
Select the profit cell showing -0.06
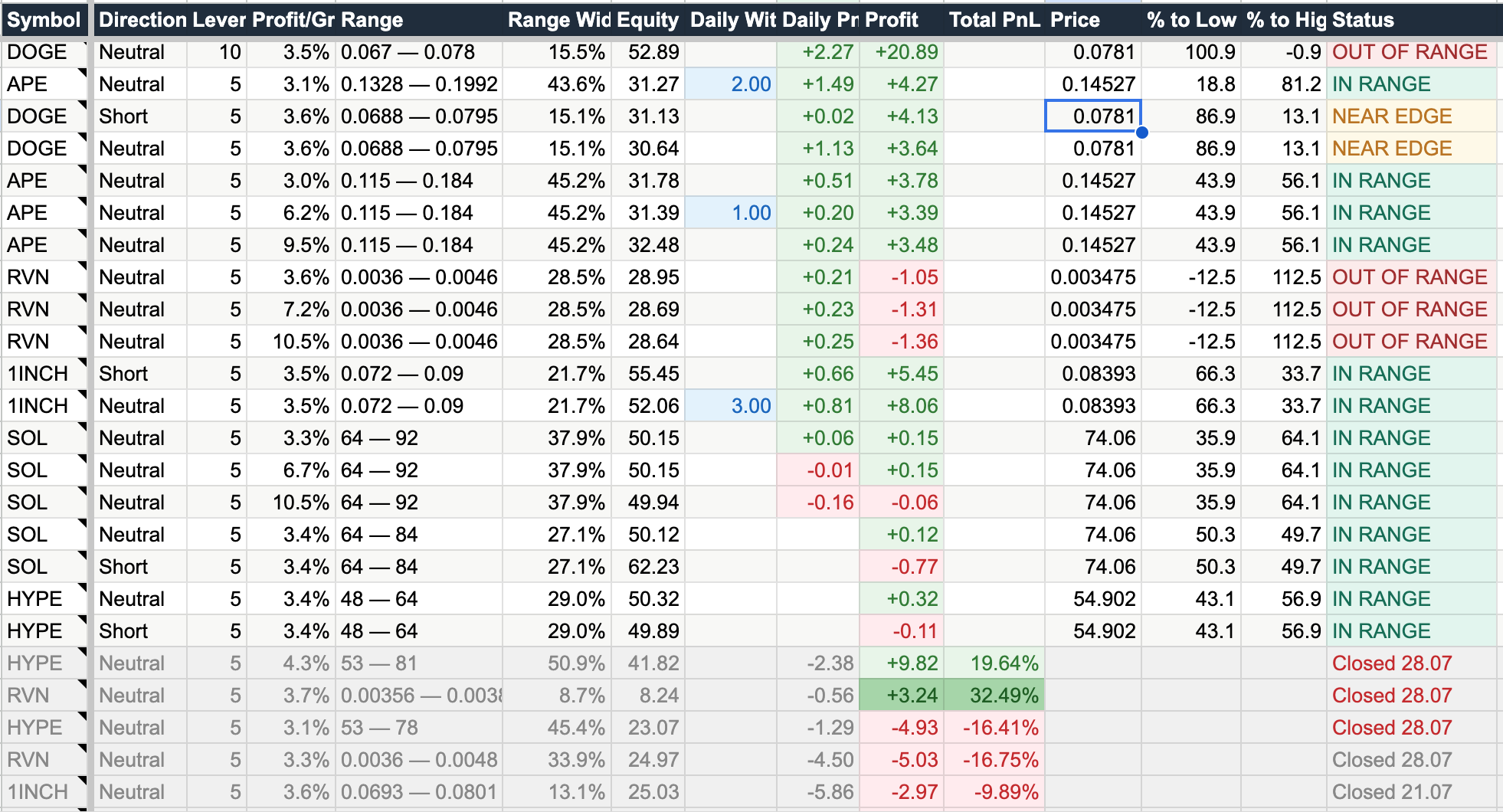click(x=902, y=503)
